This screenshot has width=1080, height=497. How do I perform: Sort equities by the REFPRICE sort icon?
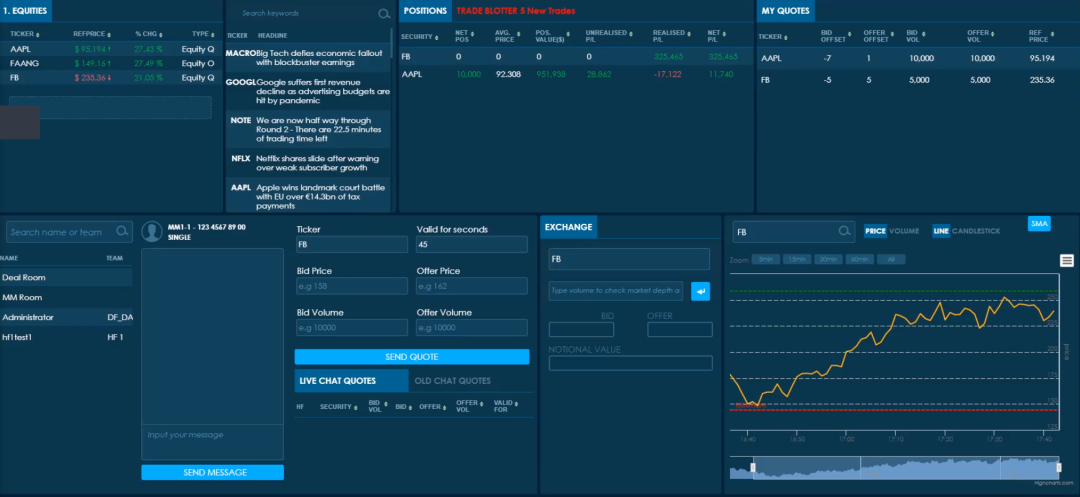pyautogui.click(x=109, y=34)
